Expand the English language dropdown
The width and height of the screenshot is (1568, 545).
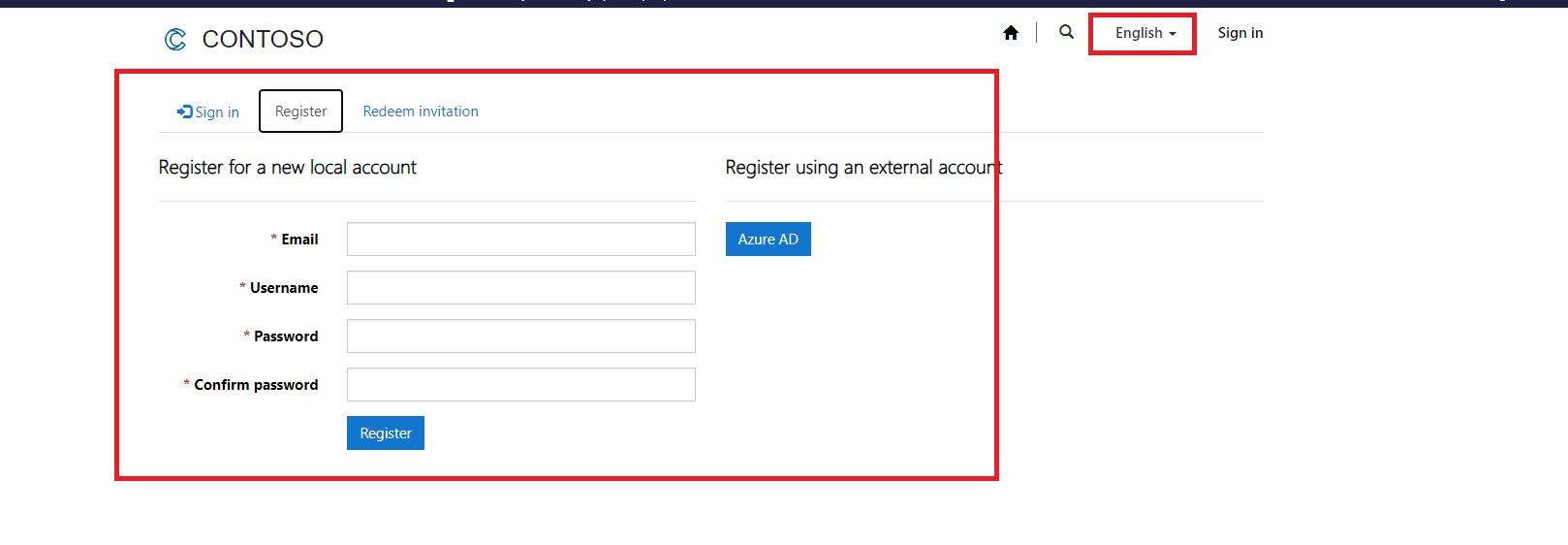click(x=1145, y=33)
